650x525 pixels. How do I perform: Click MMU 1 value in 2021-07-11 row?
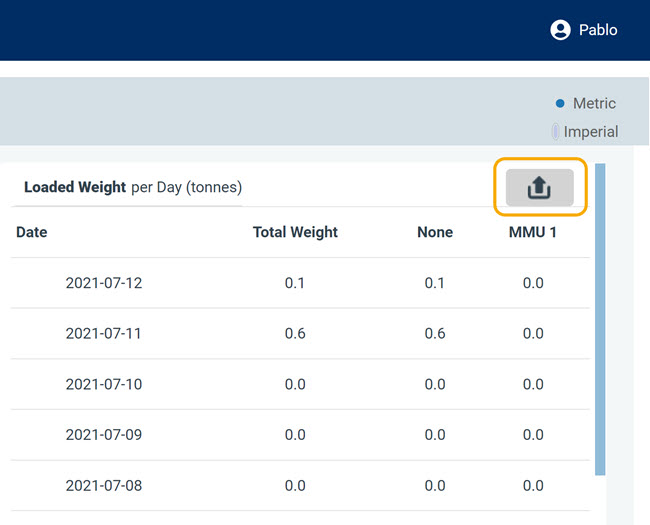point(533,333)
